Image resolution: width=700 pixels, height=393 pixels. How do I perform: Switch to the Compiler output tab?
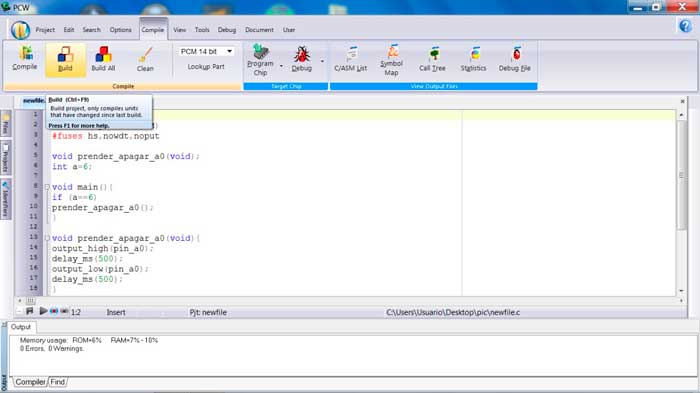pos(30,382)
